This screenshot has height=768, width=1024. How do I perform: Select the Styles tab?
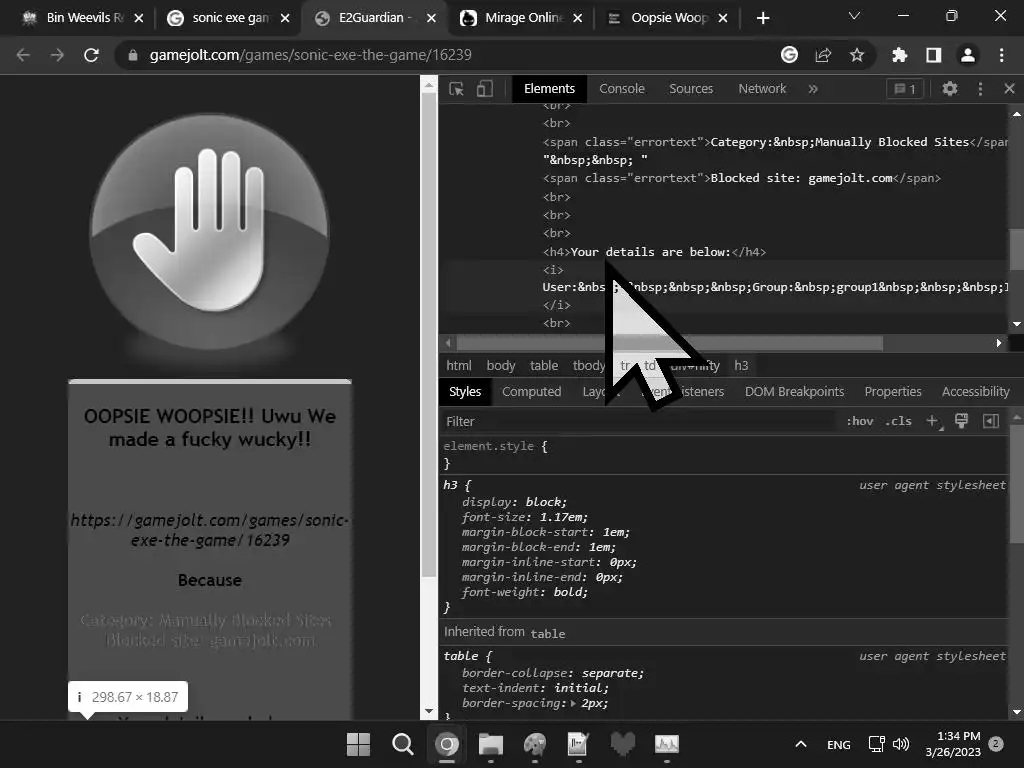coord(465,391)
